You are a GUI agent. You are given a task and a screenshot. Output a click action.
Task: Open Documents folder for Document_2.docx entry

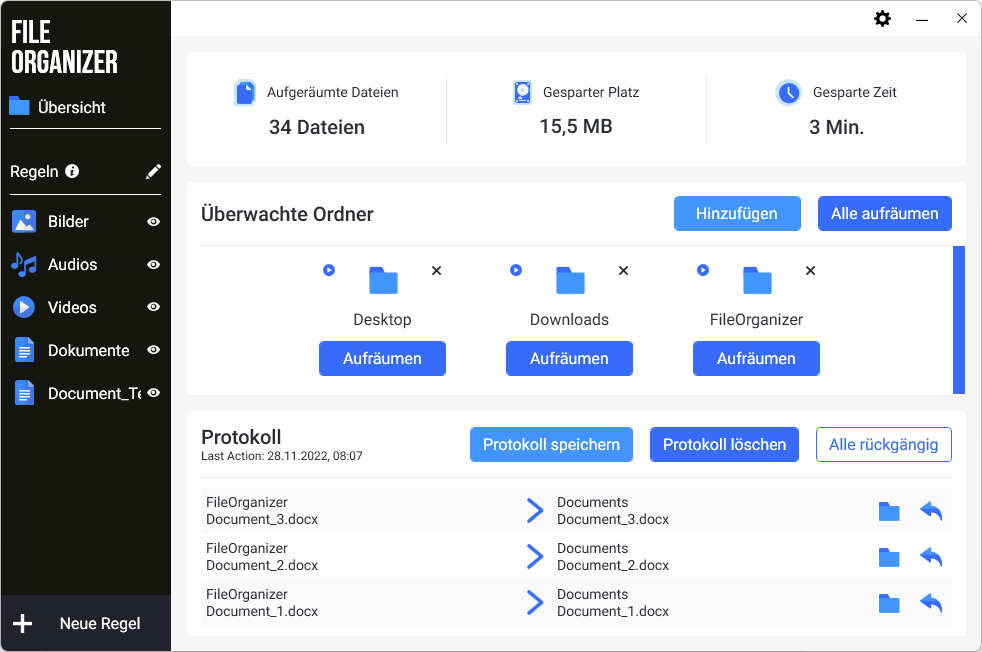(x=889, y=557)
